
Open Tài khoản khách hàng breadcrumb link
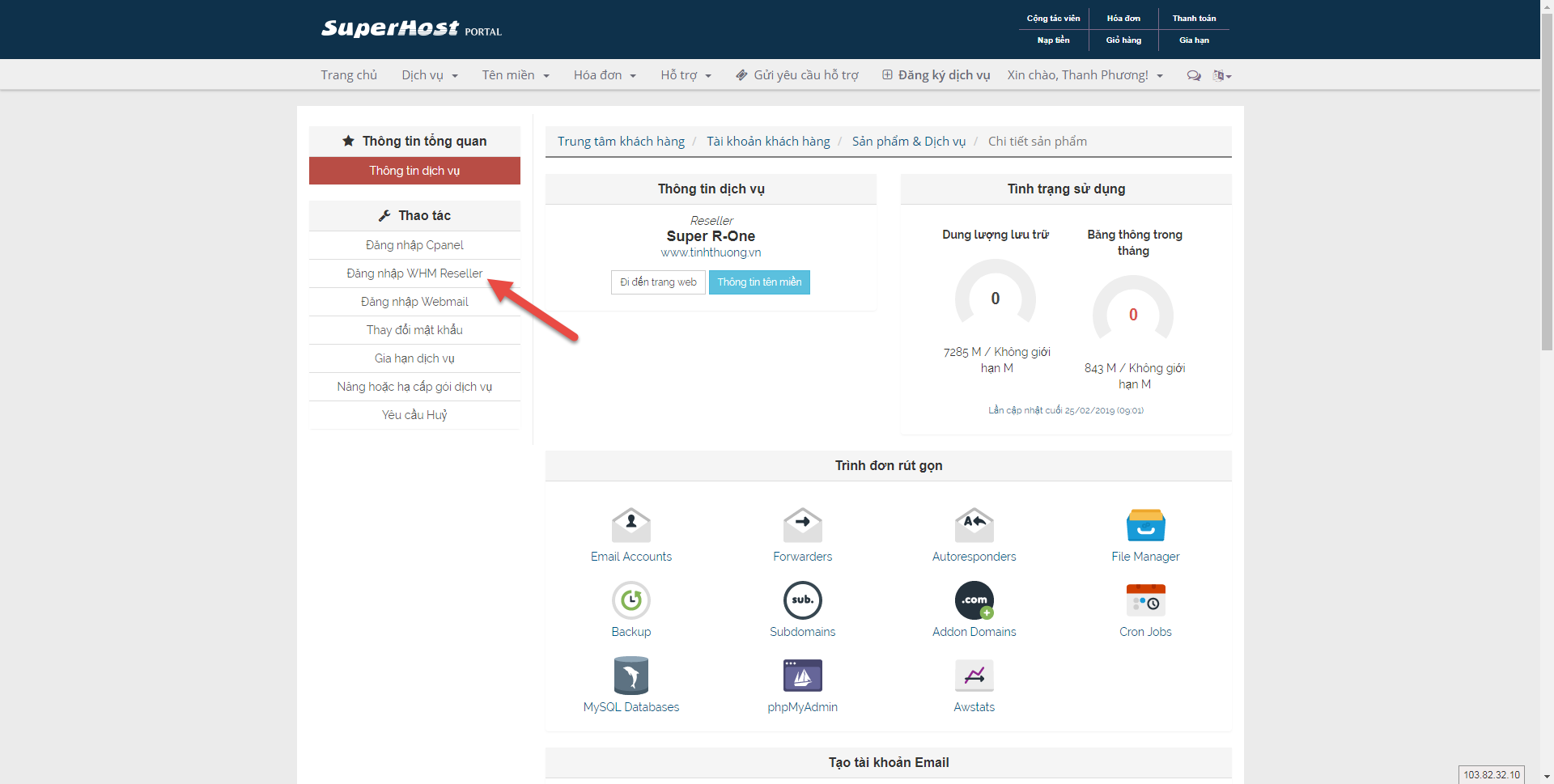768,142
